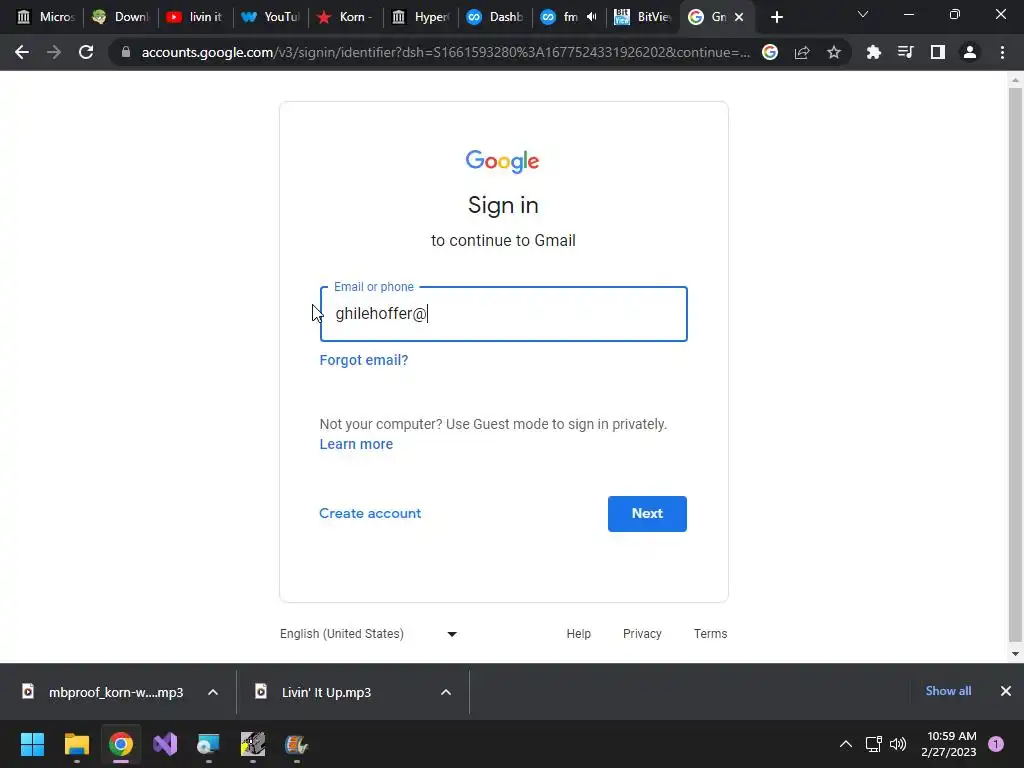The width and height of the screenshot is (1024, 768).
Task: Switch to the BitView tab
Action: point(644,17)
